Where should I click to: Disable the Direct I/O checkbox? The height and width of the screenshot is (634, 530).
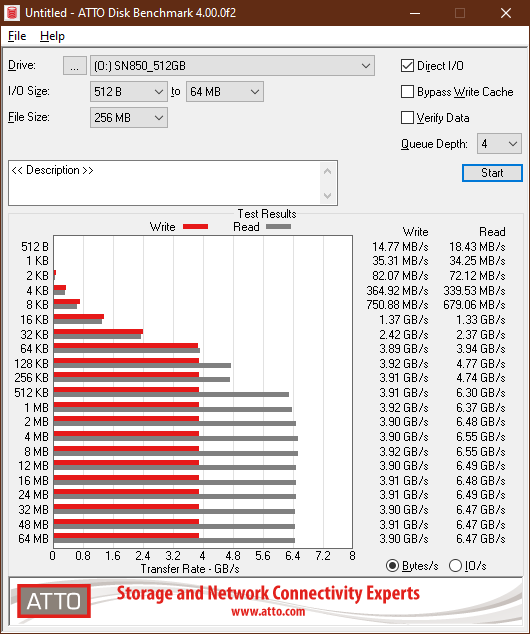point(407,66)
